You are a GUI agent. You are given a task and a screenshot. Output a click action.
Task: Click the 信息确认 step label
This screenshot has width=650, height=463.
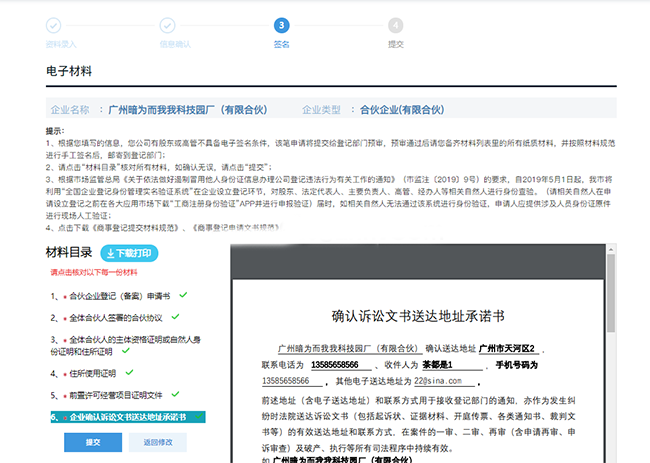coord(175,44)
